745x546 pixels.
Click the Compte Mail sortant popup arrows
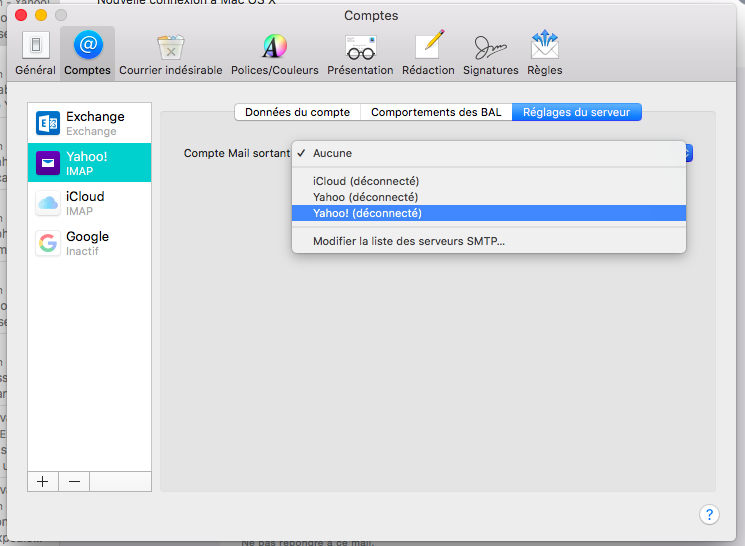click(x=688, y=153)
